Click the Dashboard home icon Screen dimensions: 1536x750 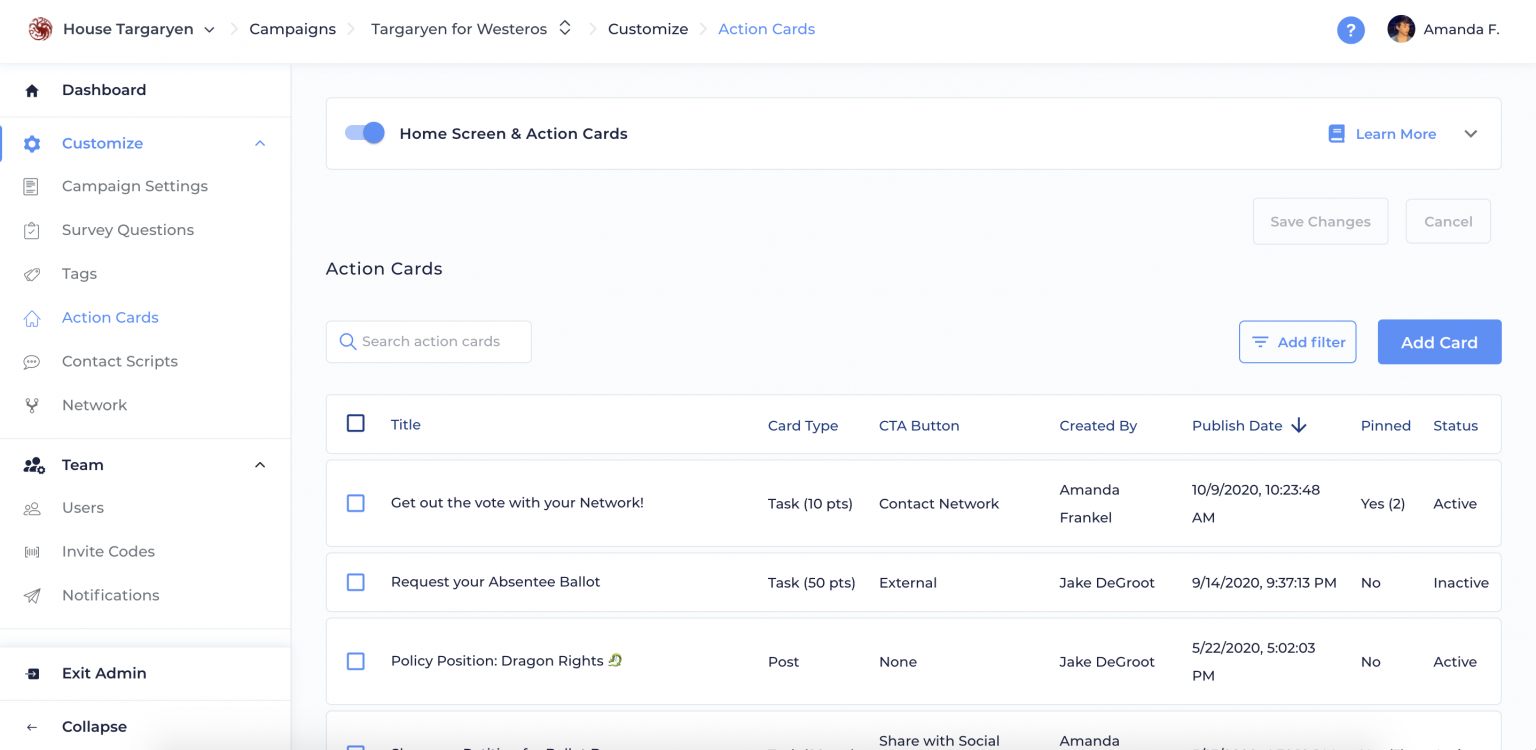32,90
